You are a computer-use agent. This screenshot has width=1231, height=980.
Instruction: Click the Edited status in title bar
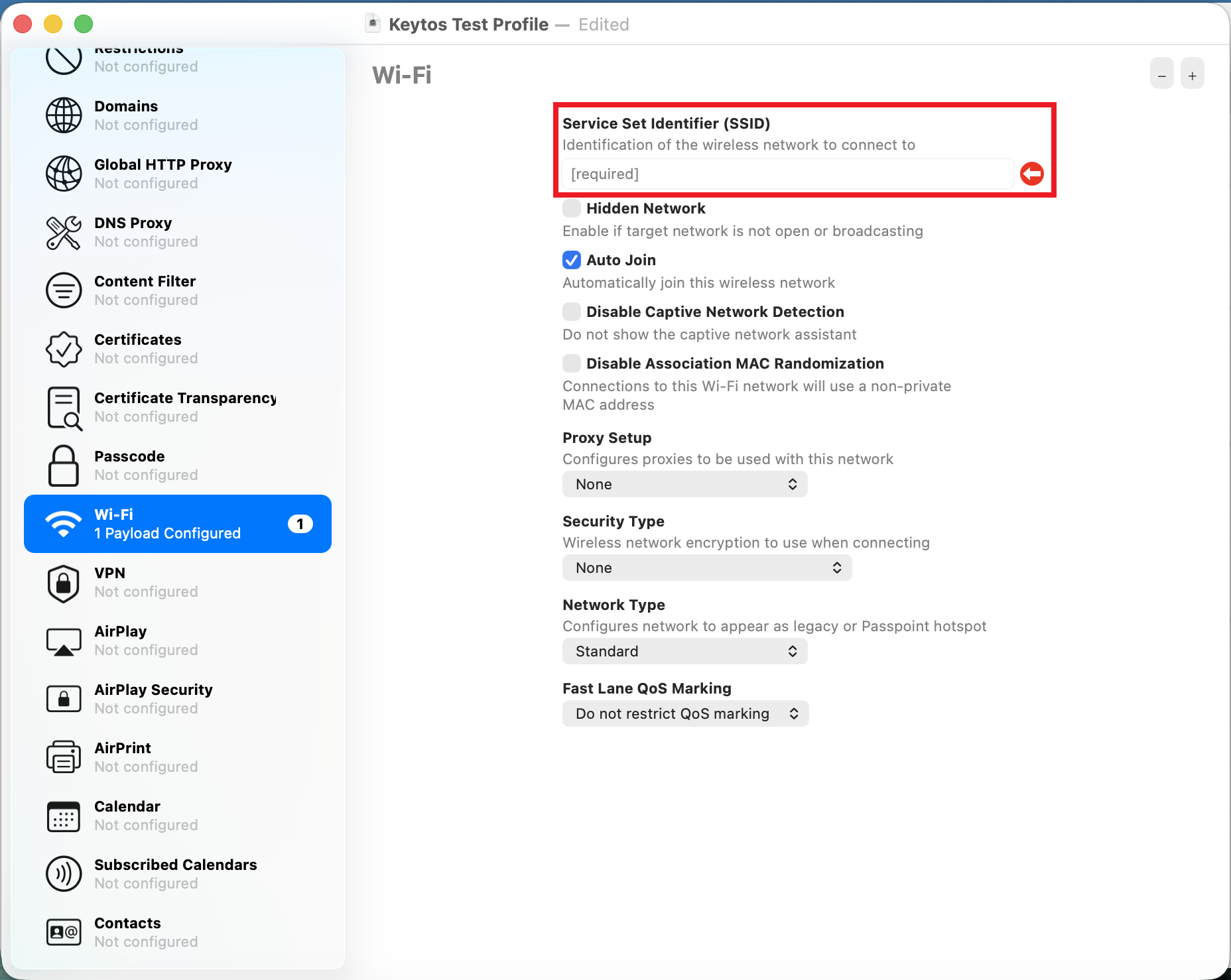(604, 24)
